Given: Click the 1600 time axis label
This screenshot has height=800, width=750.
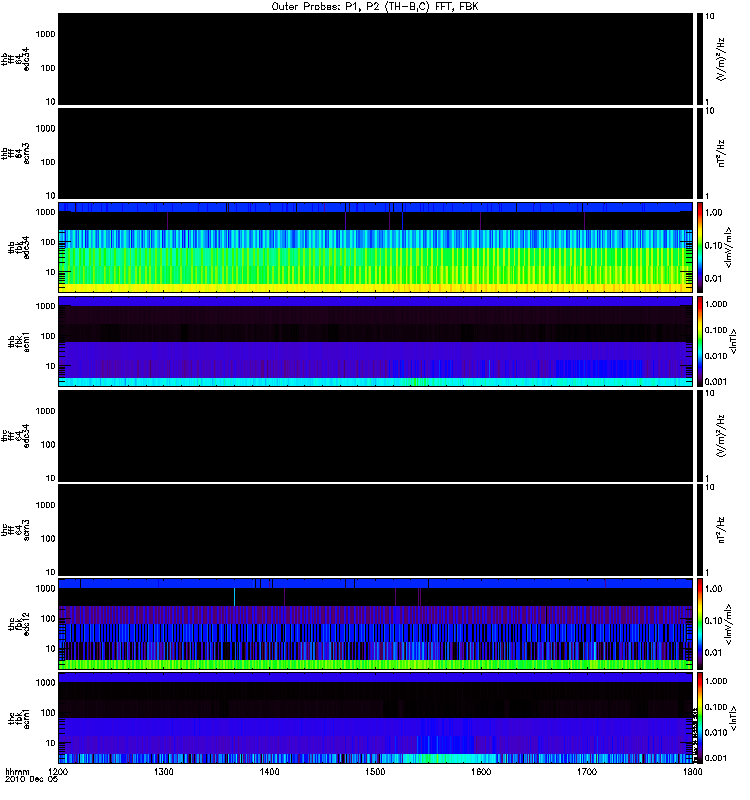Looking at the screenshot, I should click(481, 771).
